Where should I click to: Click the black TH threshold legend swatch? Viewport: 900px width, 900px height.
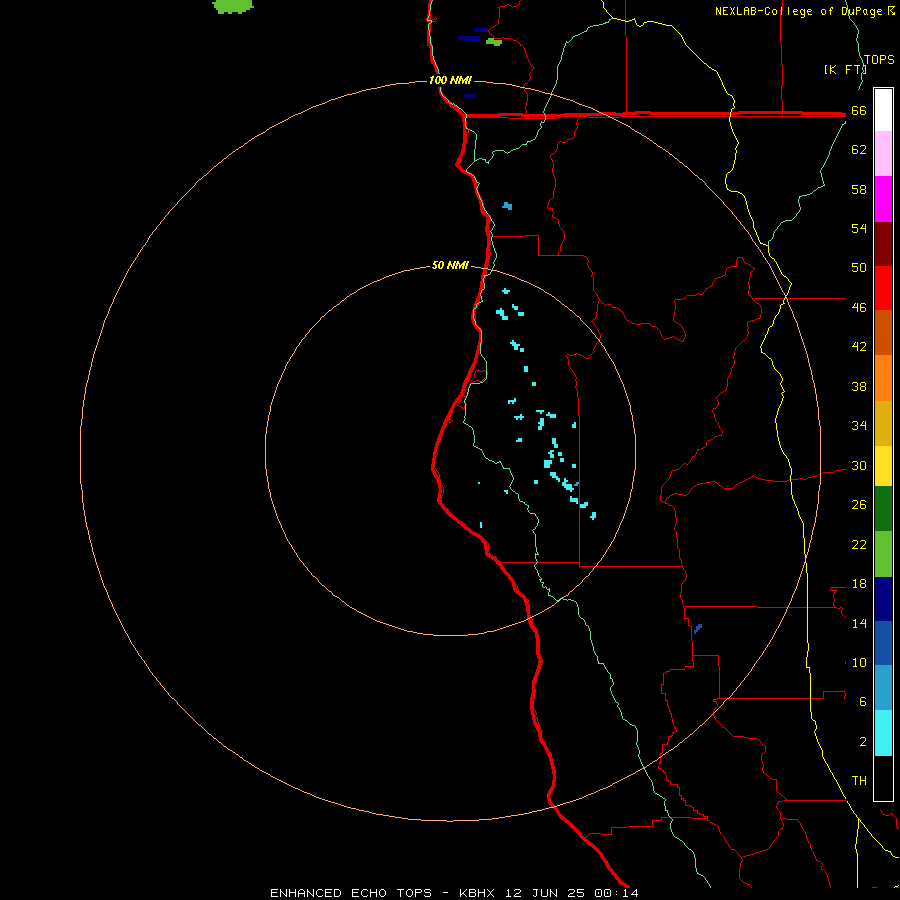[x=883, y=778]
